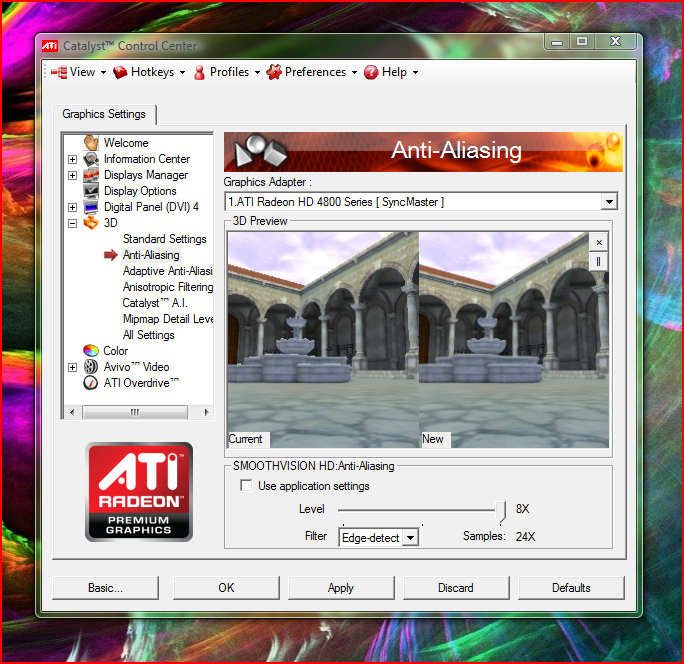Minimize the Catalyst Control Center window
684x664 pixels.
pos(557,42)
